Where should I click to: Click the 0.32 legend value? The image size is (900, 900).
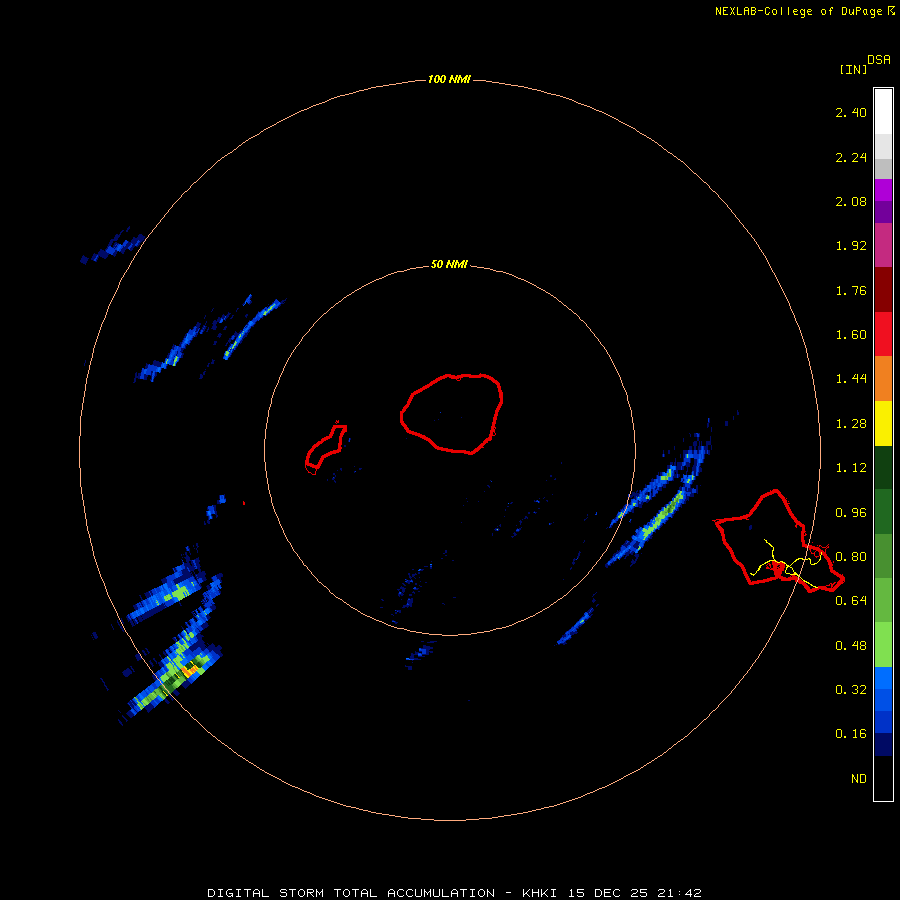pos(851,689)
